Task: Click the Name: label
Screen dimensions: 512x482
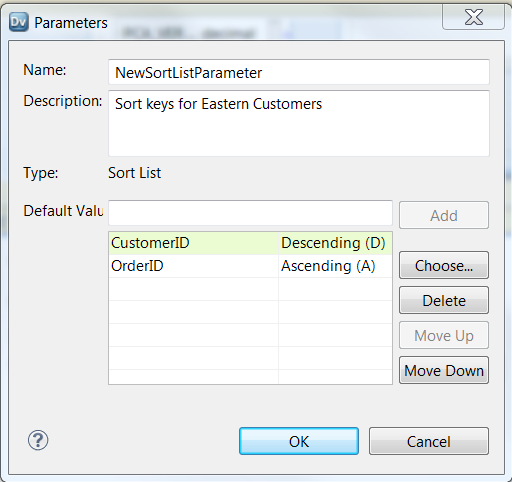Action: [45, 70]
